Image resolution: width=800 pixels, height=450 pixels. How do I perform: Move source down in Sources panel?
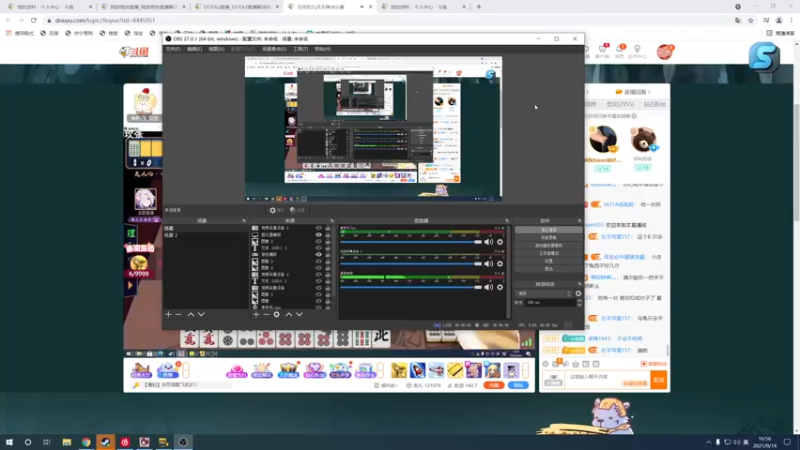[x=299, y=314]
